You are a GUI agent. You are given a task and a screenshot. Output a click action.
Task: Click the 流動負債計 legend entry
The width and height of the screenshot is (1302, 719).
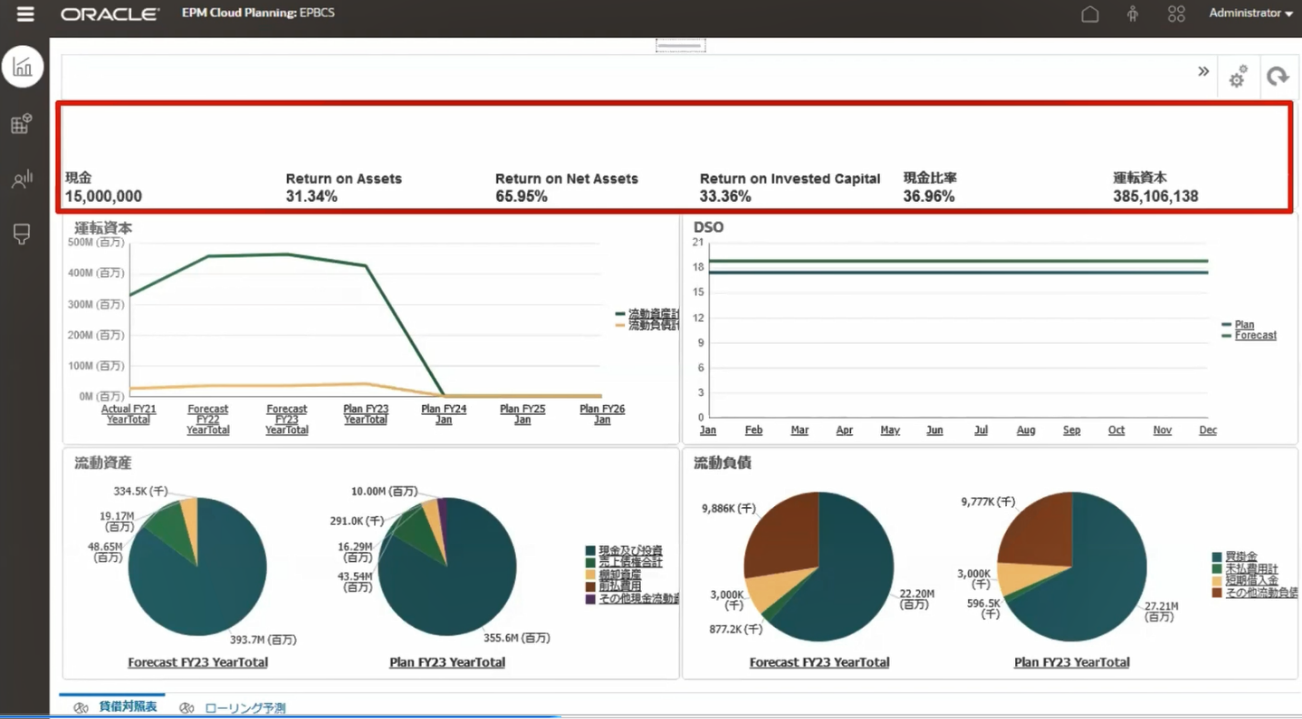pyautogui.click(x=653, y=325)
